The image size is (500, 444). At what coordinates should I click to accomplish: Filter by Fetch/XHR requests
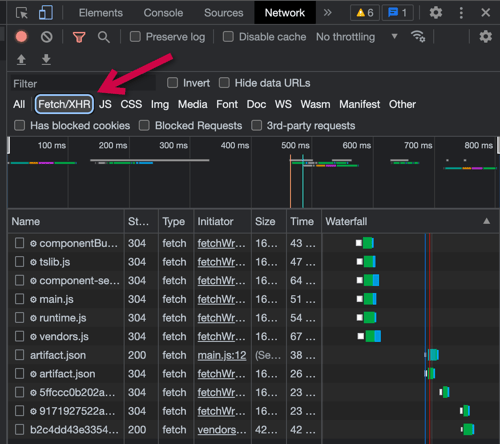[64, 104]
